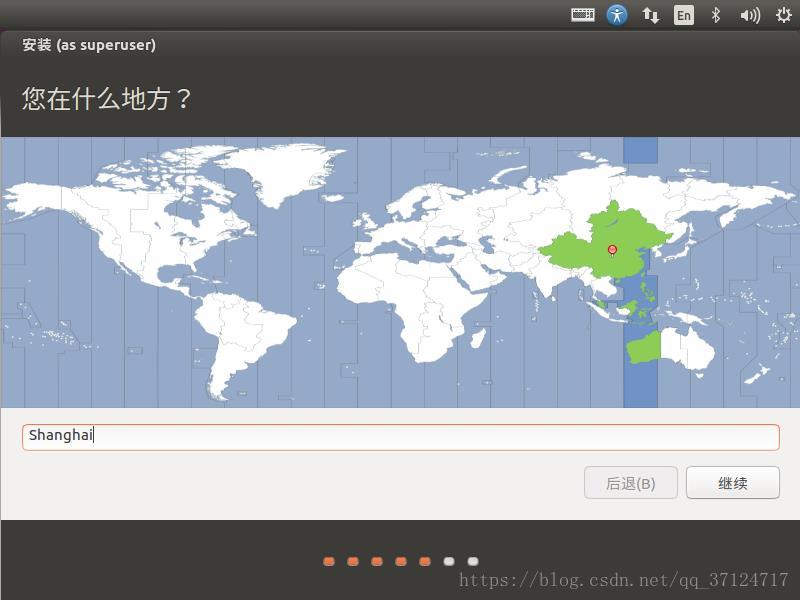Click 安装 (as superuser) window title
This screenshot has height=600, width=800.
[89, 45]
